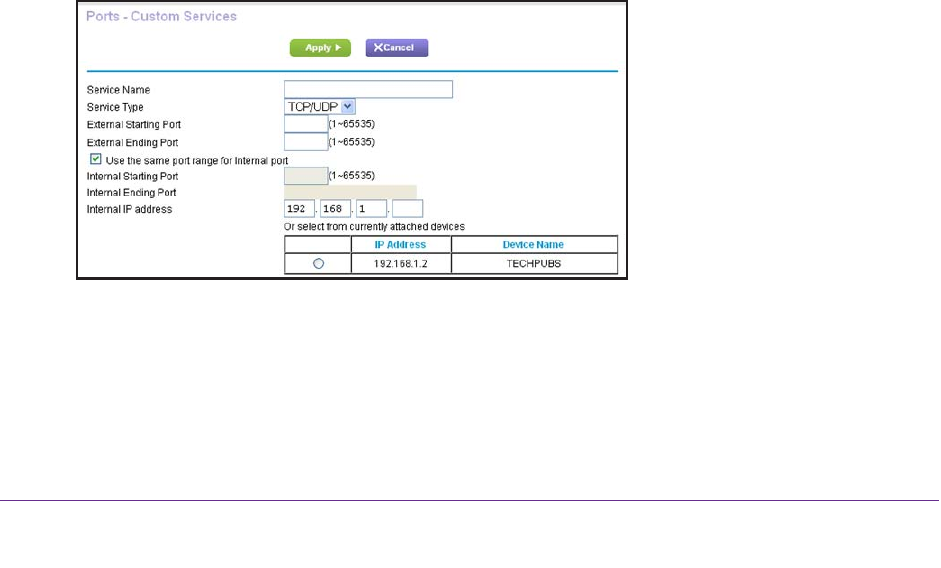The image size is (941, 568).
Task: Click the Ports - Custom Services title
Action: [x=161, y=16]
